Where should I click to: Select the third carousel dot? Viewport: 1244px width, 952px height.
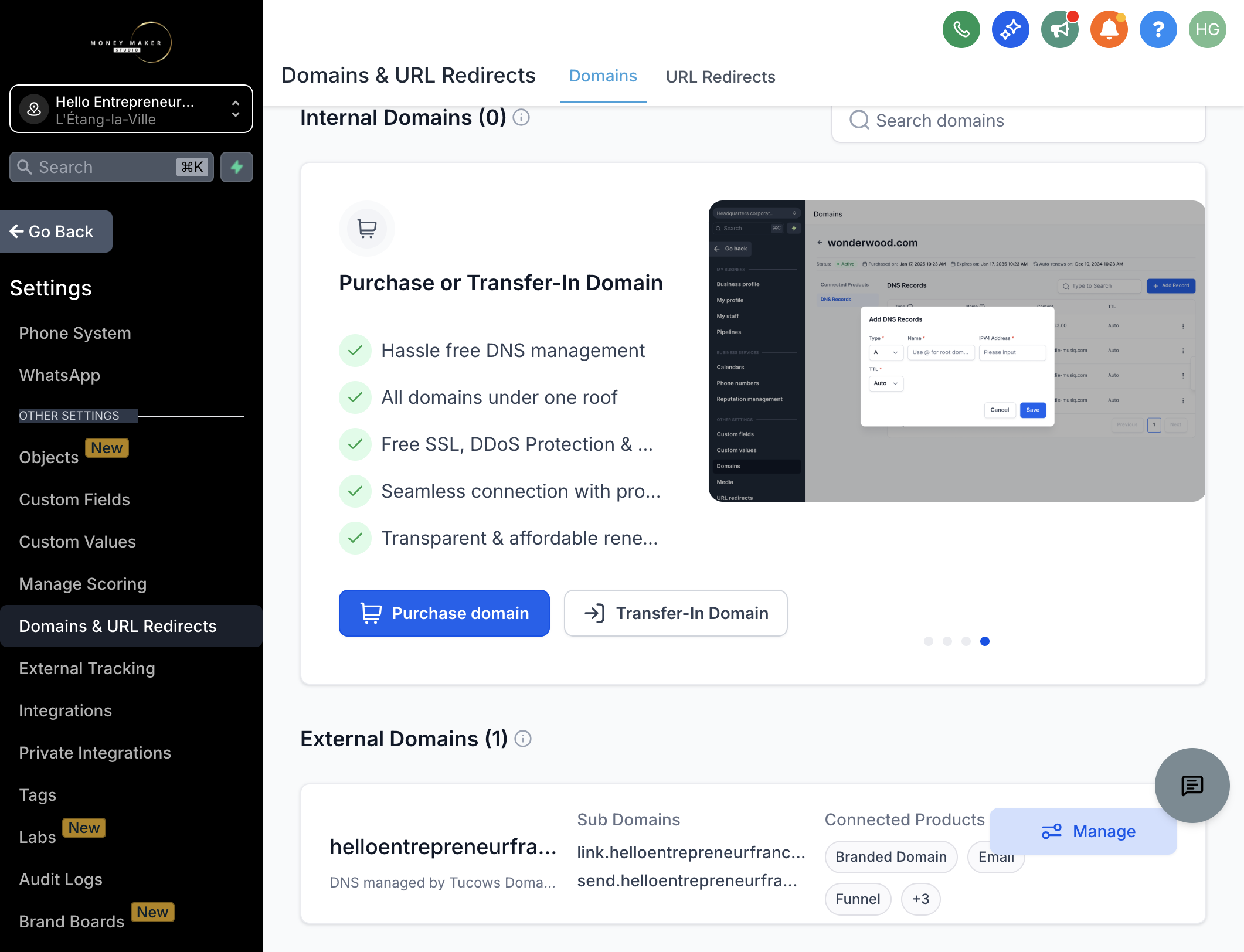click(966, 641)
